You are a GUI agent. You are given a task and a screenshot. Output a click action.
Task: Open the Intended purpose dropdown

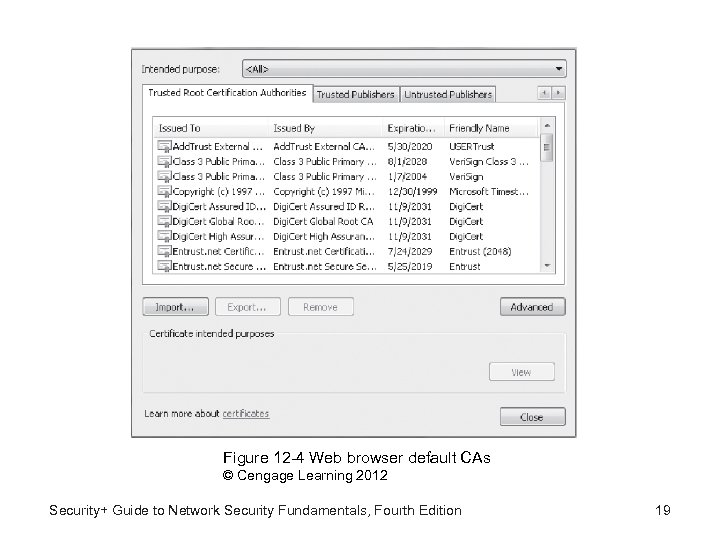tap(404, 69)
